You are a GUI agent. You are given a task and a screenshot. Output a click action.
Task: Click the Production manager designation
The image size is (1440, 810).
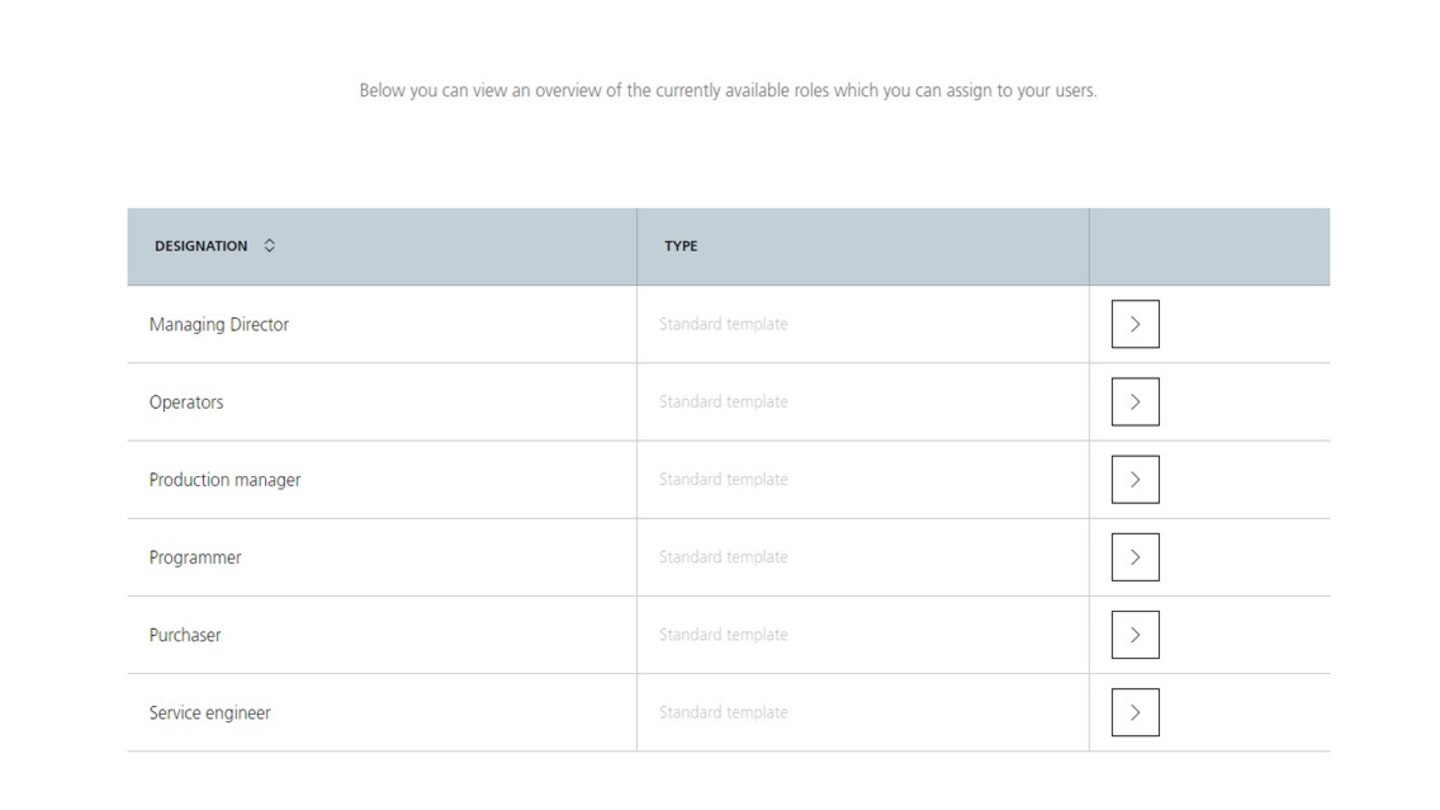point(225,480)
